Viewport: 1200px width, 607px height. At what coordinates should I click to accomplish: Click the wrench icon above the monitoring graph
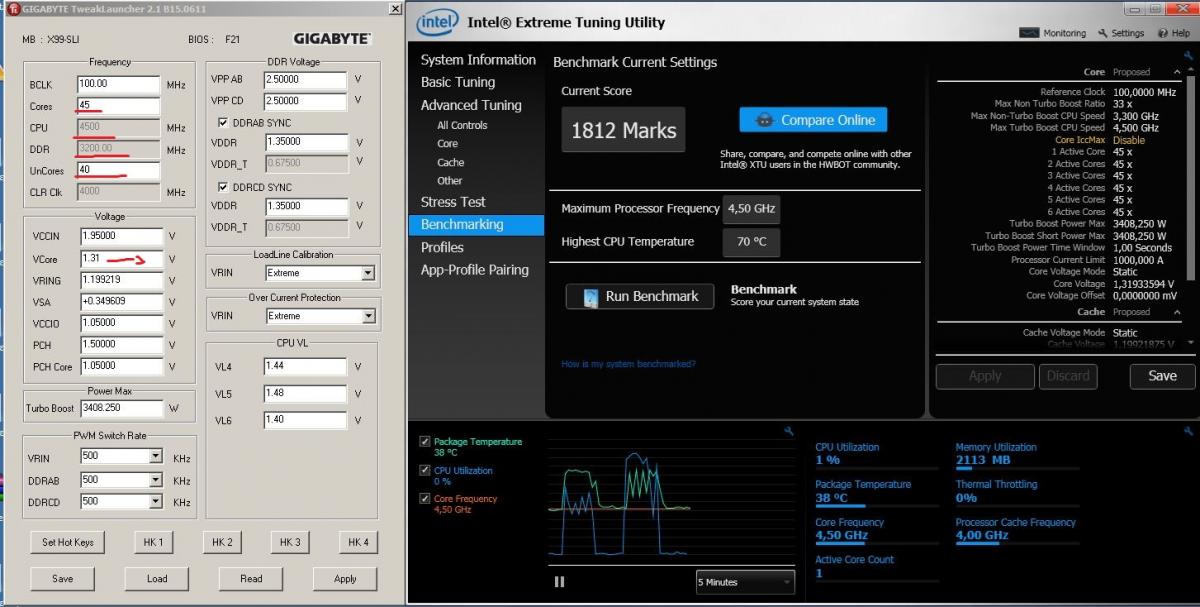click(x=788, y=431)
